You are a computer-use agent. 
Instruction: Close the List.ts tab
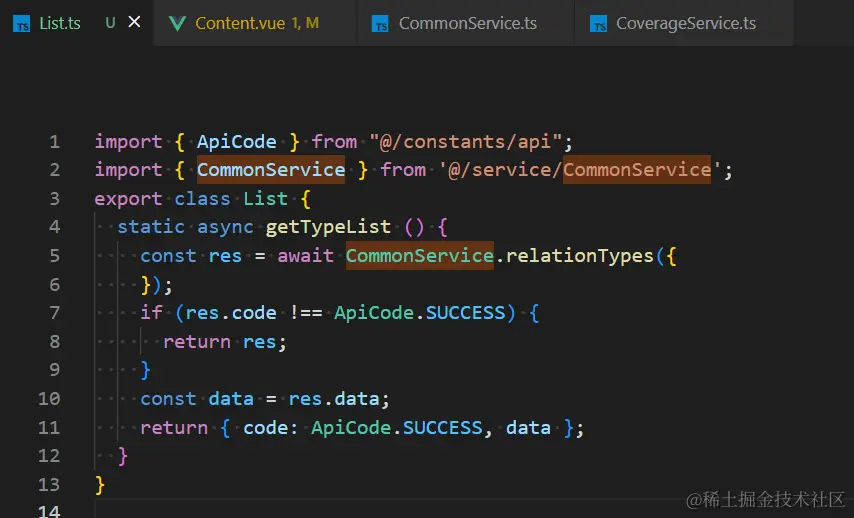[x=134, y=22]
